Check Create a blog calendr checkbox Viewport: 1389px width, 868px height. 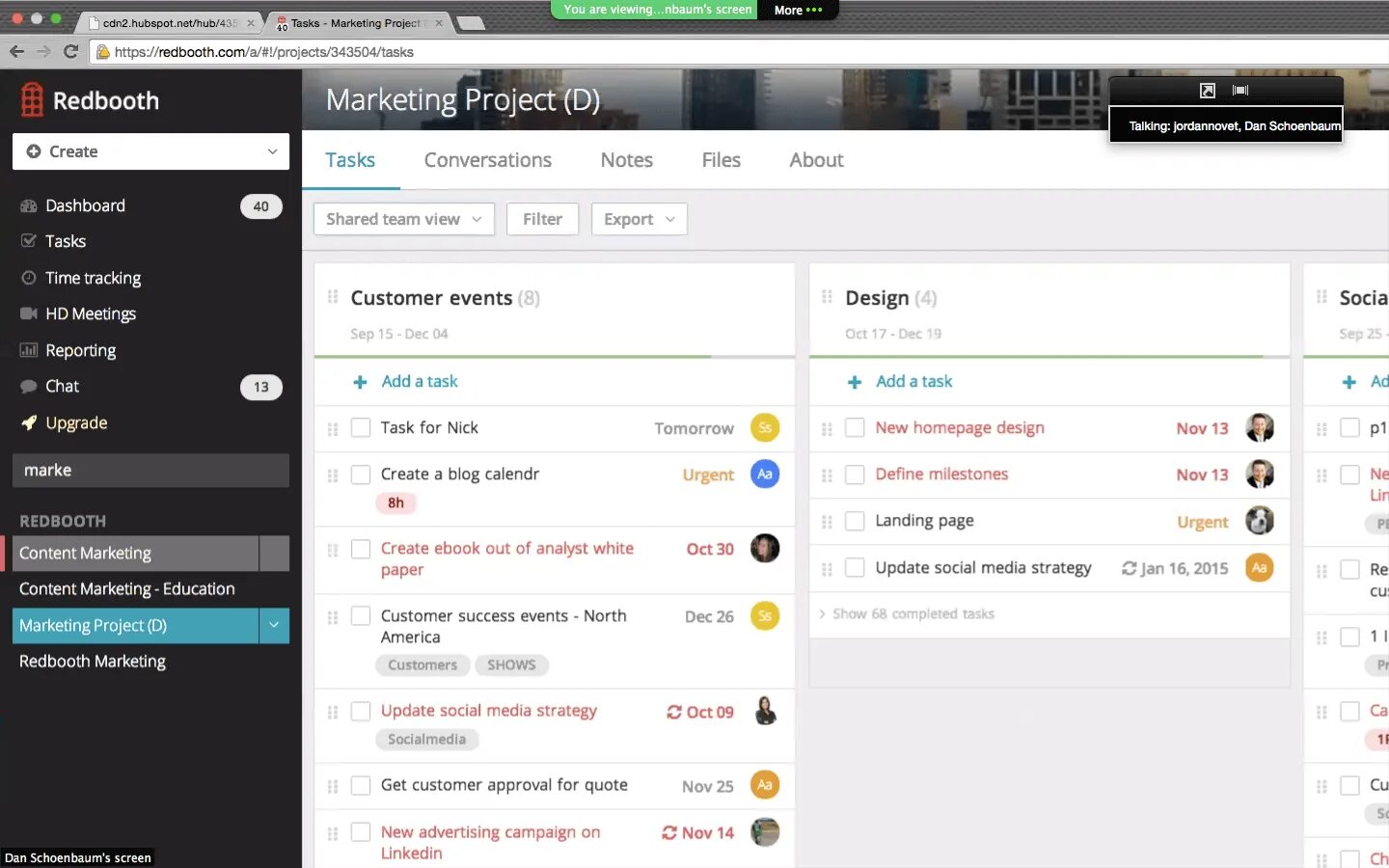coord(361,475)
